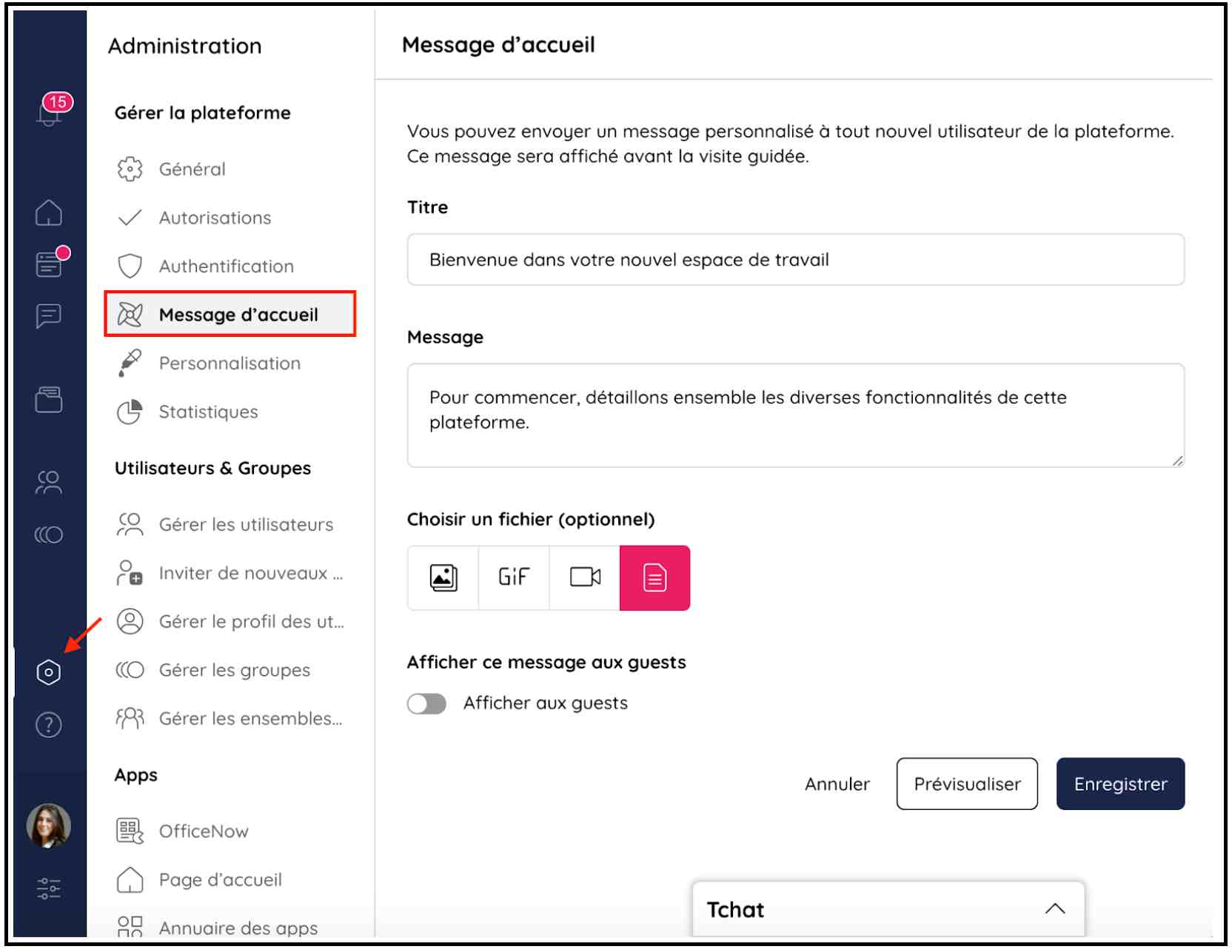The width and height of the screenshot is (1232, 952).
Task: Select the image file type icon
Action: point(443,577)
